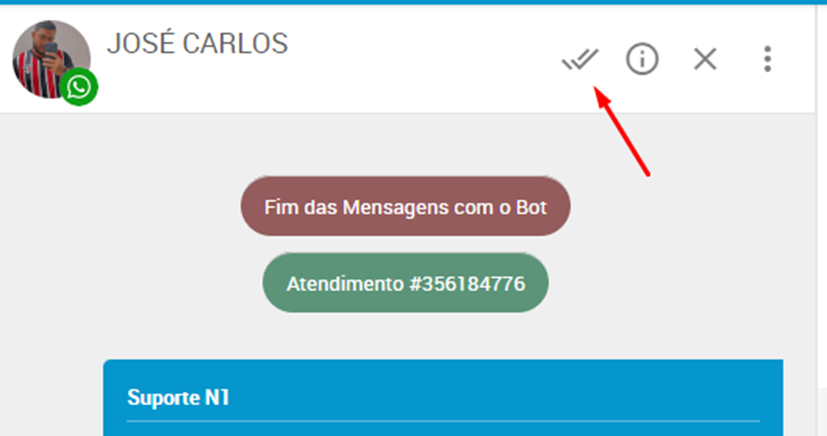
Task: Open the three-dot more options menu
Action: point(767,59)
